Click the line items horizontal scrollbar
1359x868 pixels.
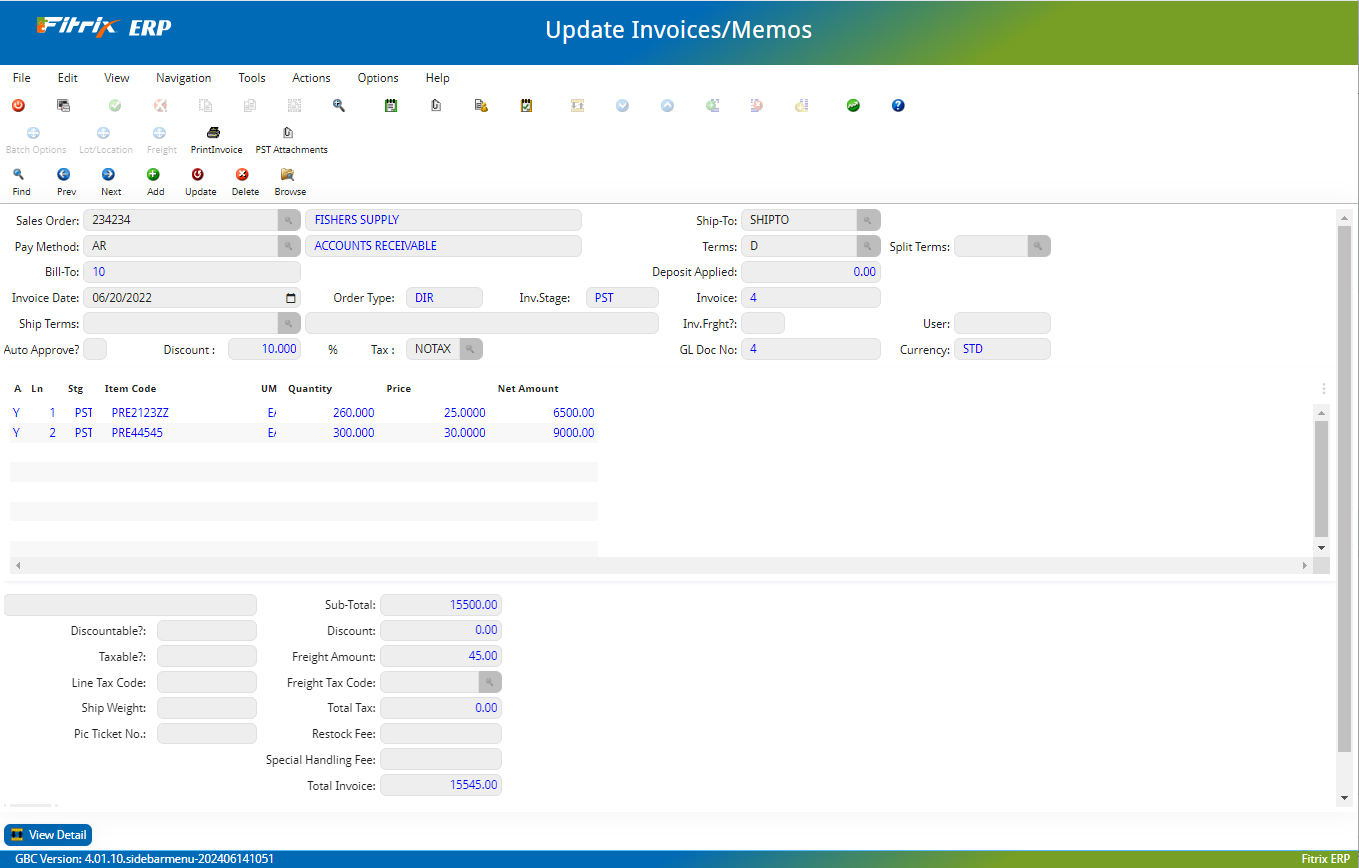point(660,565)
